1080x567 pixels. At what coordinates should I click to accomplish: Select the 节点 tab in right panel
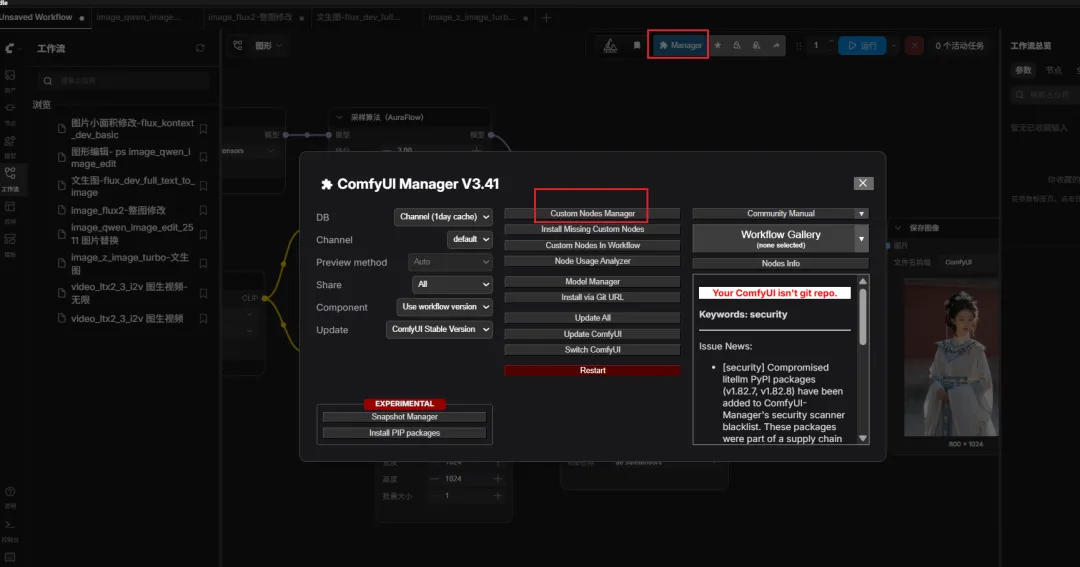point(1053,70)
